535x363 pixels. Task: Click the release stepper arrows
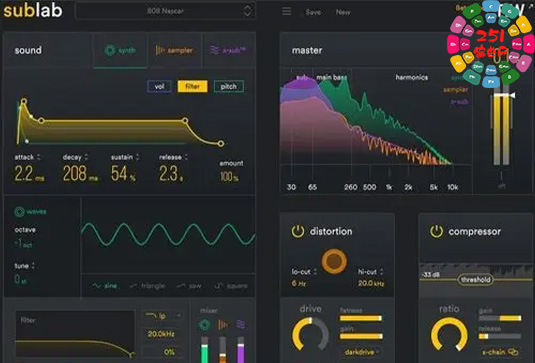[x=186, y=157]
